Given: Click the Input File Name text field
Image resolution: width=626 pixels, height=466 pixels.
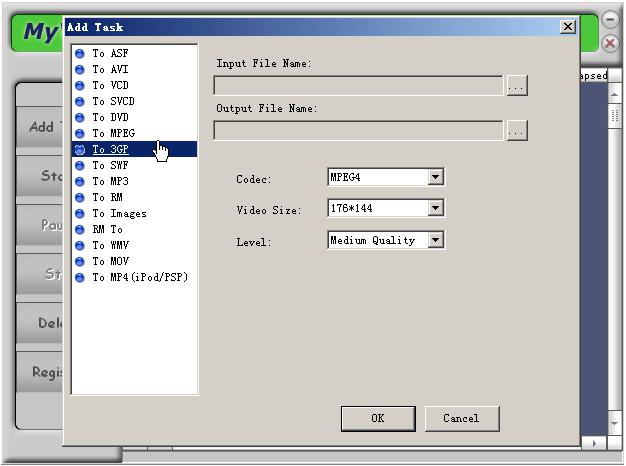Looking at the screenshot, I should pos(358,85).
